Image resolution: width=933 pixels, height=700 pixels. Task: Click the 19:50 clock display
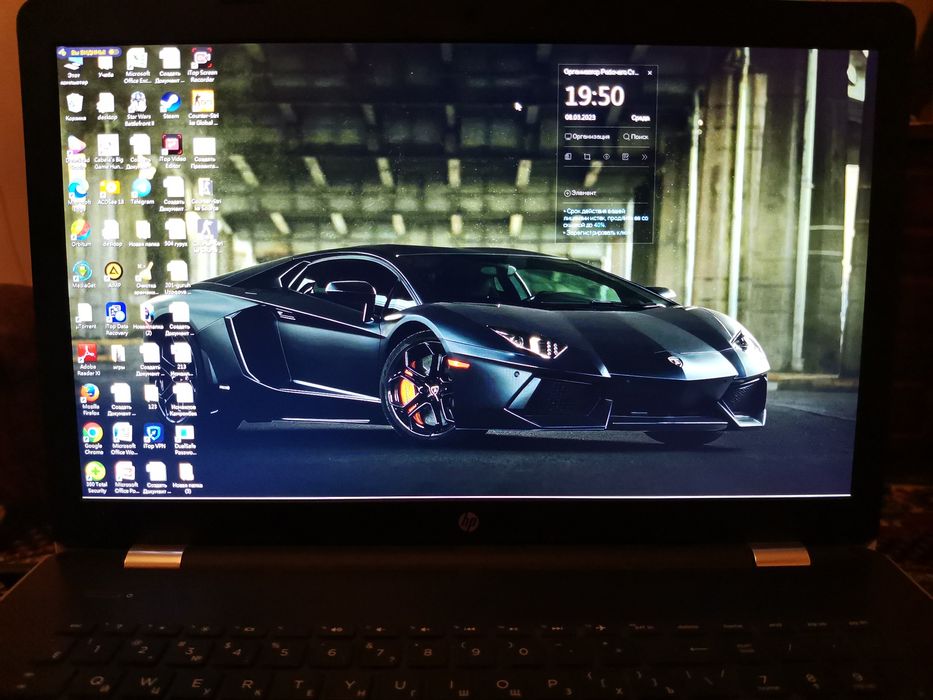click(594, 96)
